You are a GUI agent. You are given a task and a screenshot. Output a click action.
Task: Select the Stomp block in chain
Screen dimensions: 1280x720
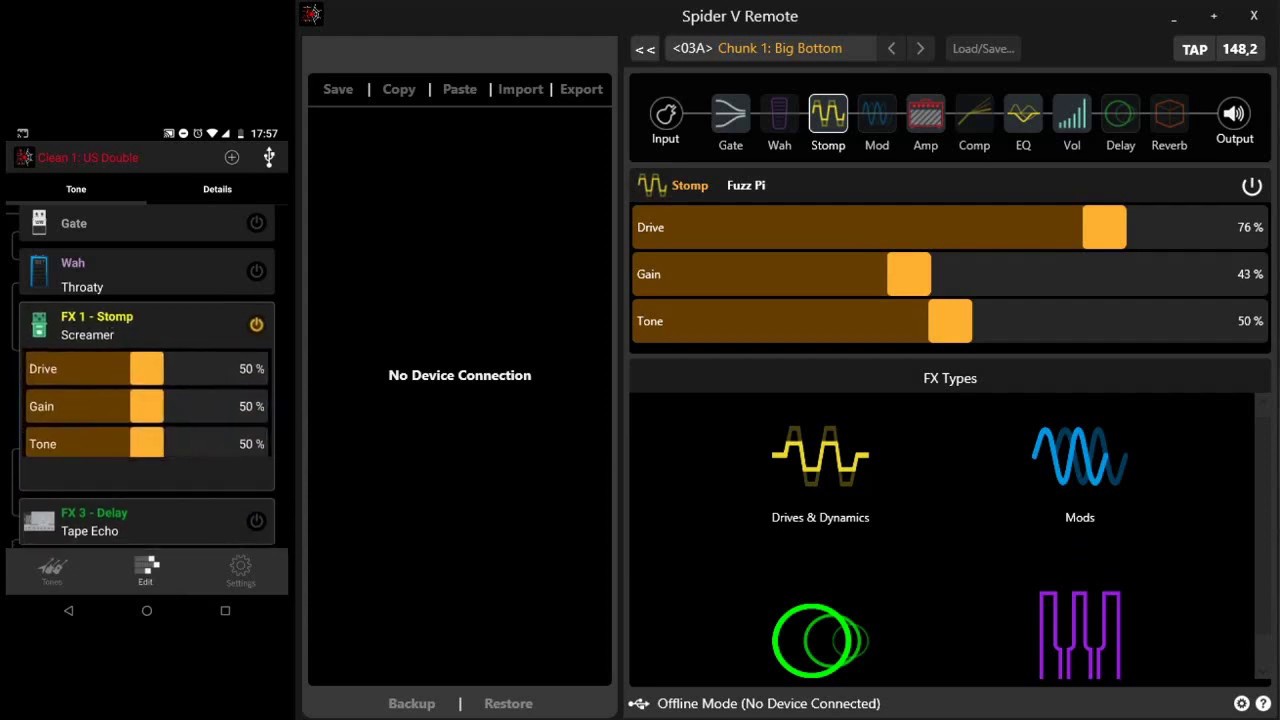pos(828,114)
